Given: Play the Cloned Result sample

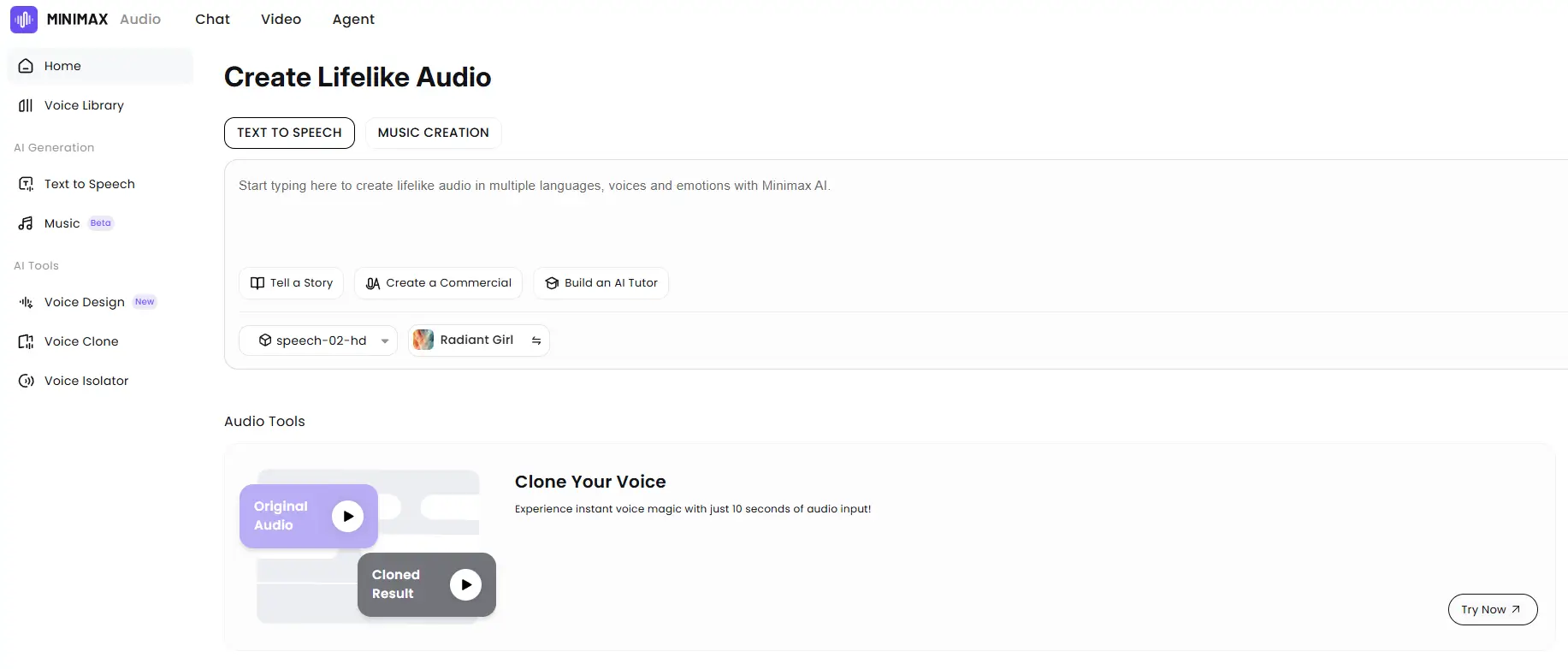Looking at the screenshot, I should 465,584.
